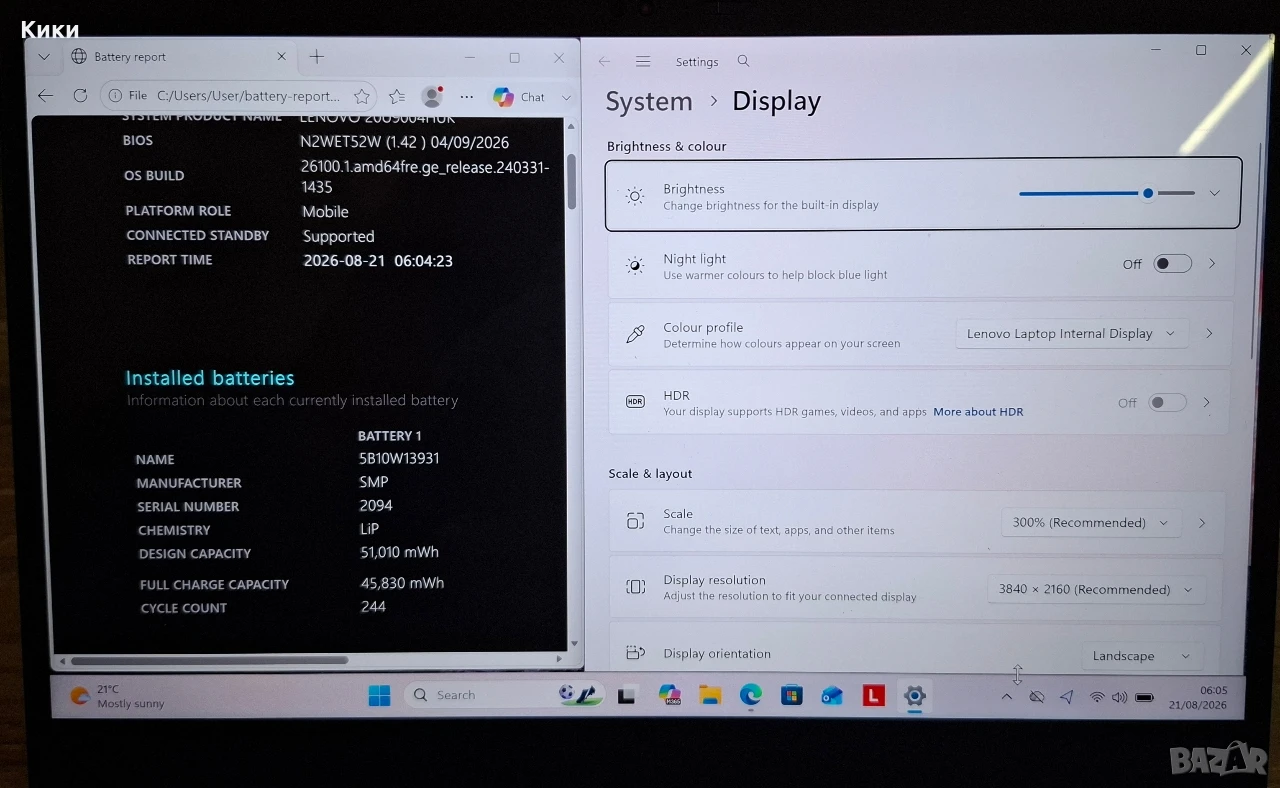Switch to Settings on the taskbar
Image resolution: width=1280 pixels, height=788 pixels.
tap(914, 696)
